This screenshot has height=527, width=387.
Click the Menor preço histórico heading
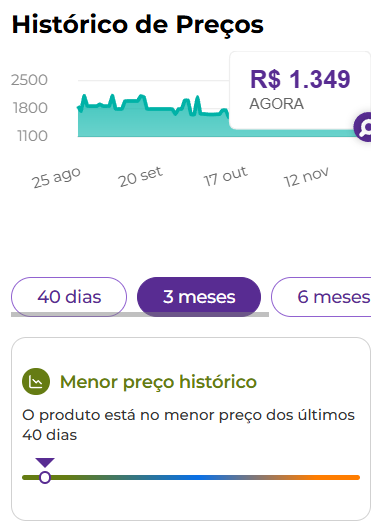(x=158, y=382)
